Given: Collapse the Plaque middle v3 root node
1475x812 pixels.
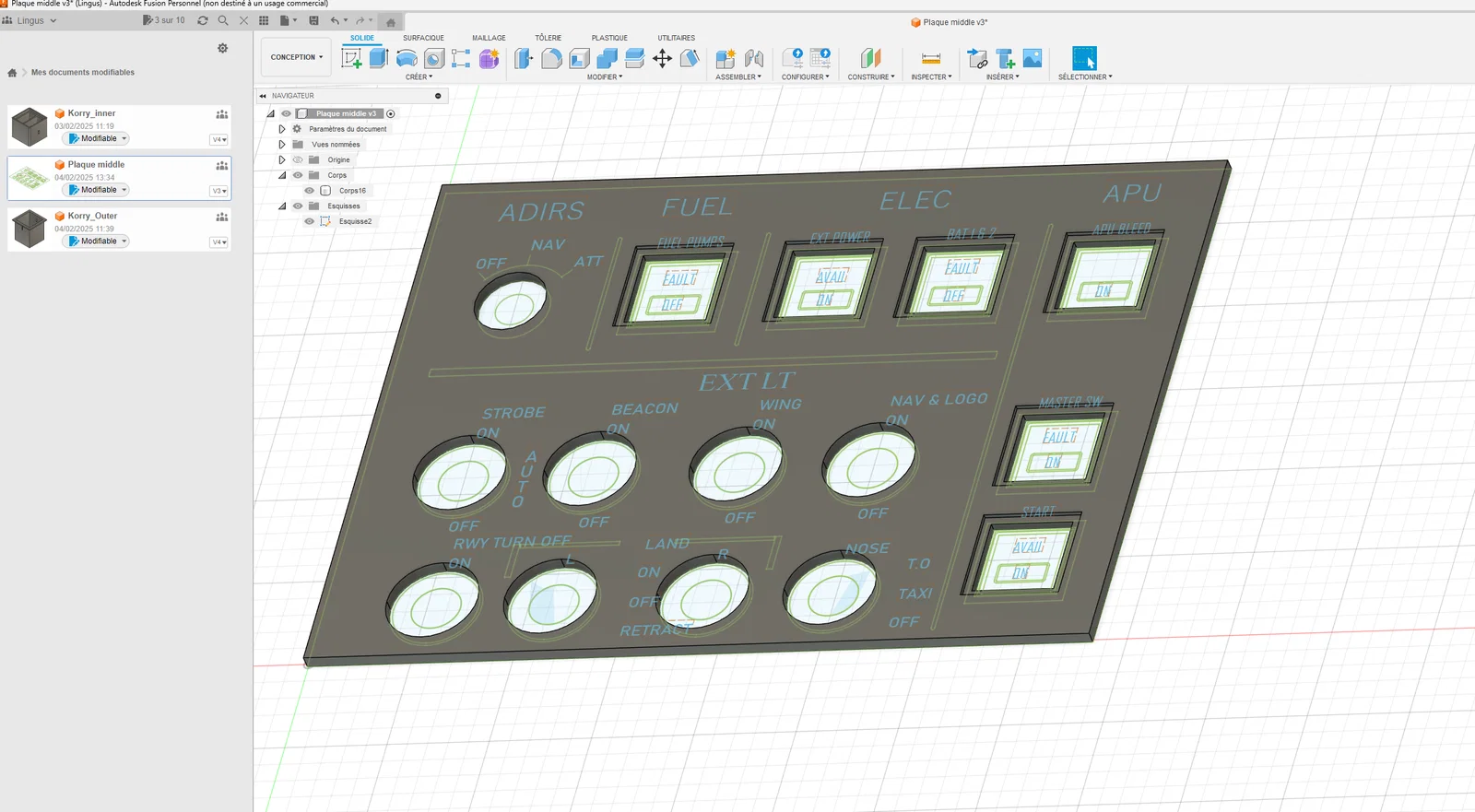Looking at the screenshot, I should [x=271, y=114].
